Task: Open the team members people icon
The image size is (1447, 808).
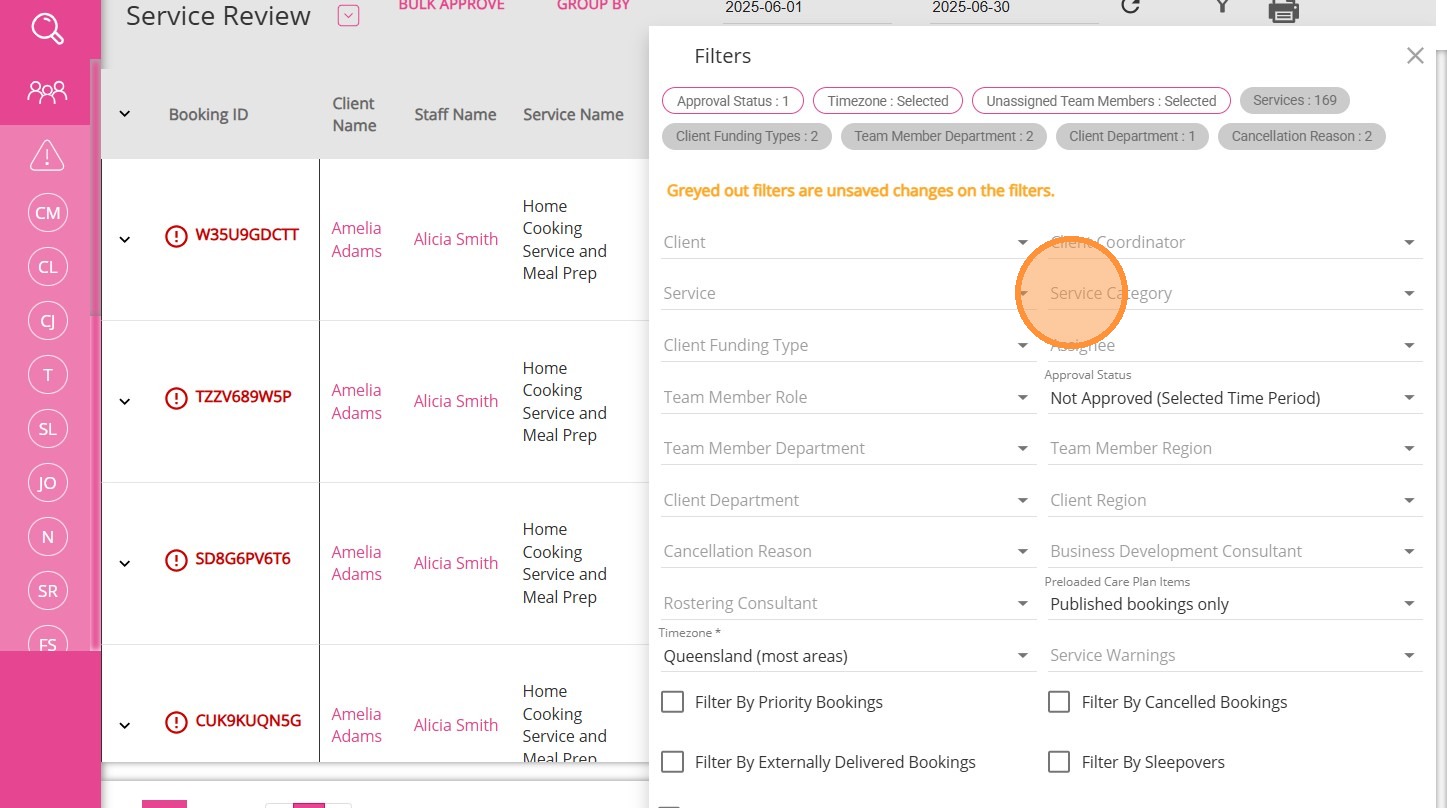Action: 47,93
